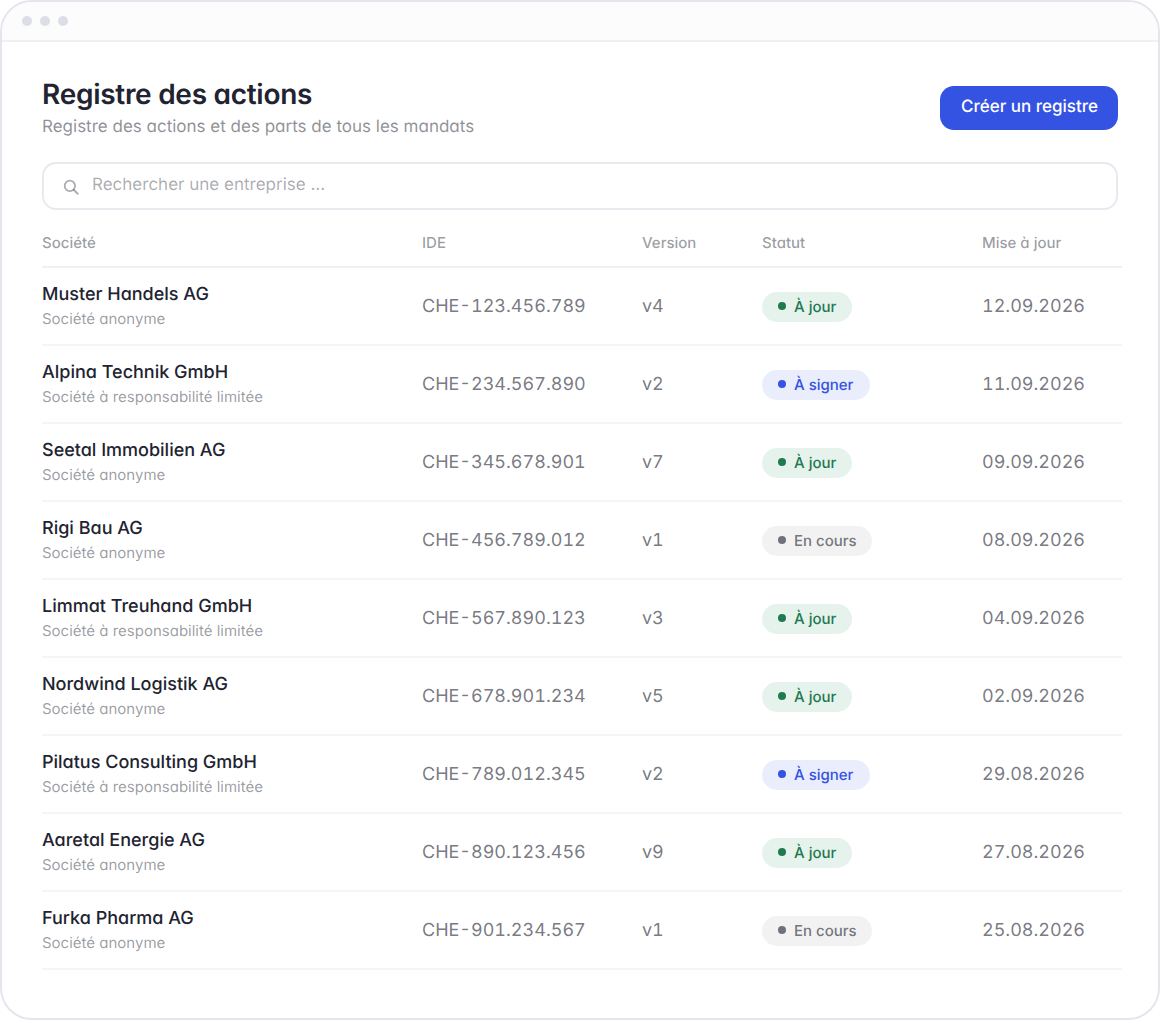
Task: Click the À signer badge for Alpina Technik GmbH
Action: click(815, 385)
